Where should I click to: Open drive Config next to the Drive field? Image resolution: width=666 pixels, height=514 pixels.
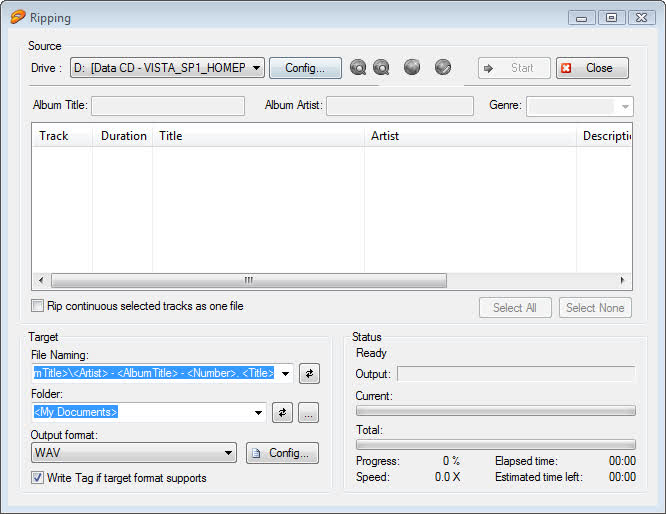[x=305, y=68]
